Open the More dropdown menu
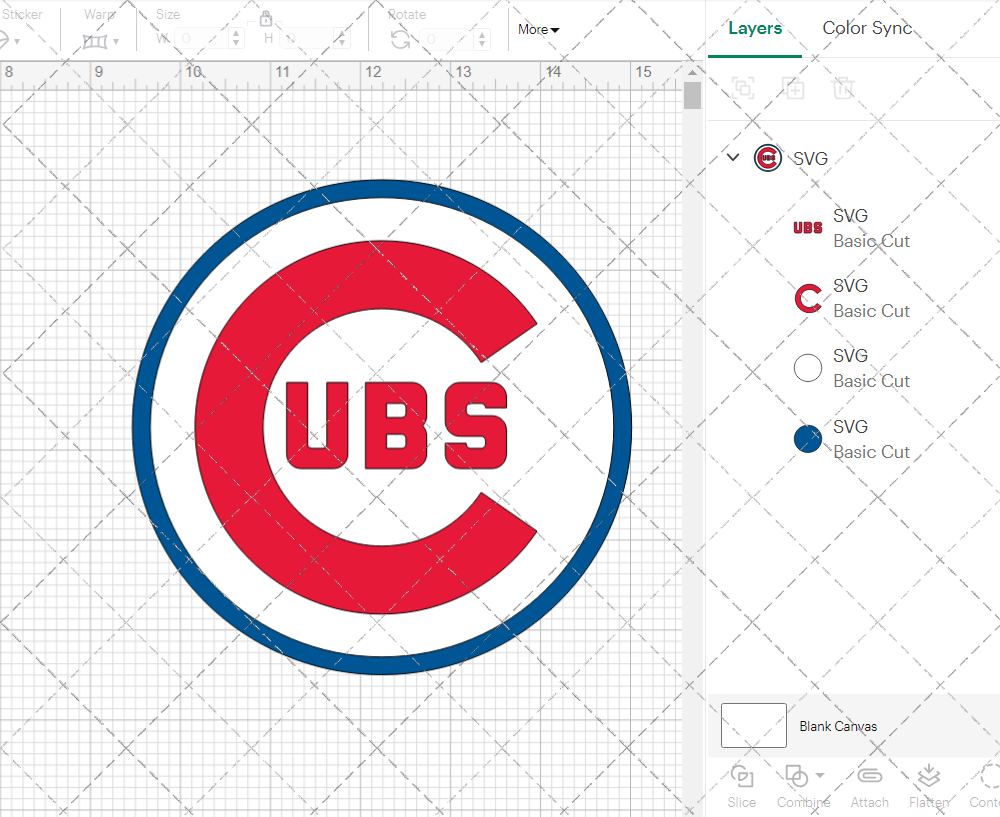This screenshot has height=817, width=1000. click(538, 29)
